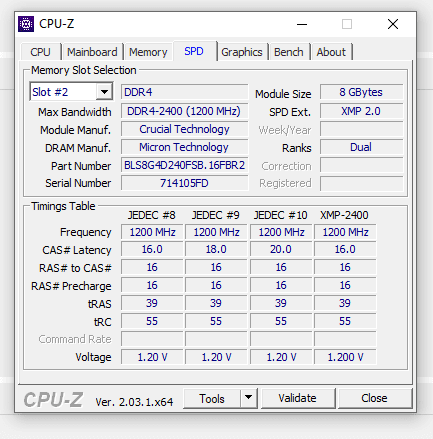Click the empty Week/Year field
433x439 pixels.
point(361,129)
